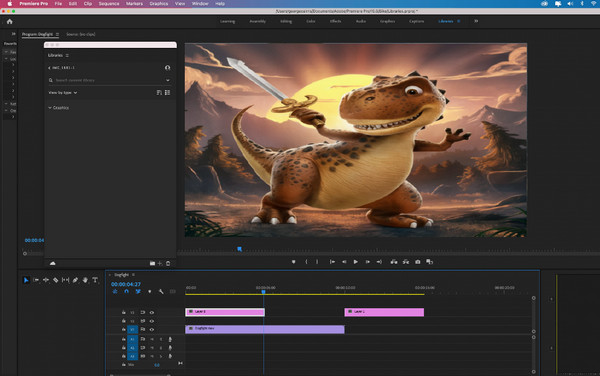The image size is (600, 376).
Task: Create new folder in Libraries panel
Action: pyautogui.click(x=152, y=263)
